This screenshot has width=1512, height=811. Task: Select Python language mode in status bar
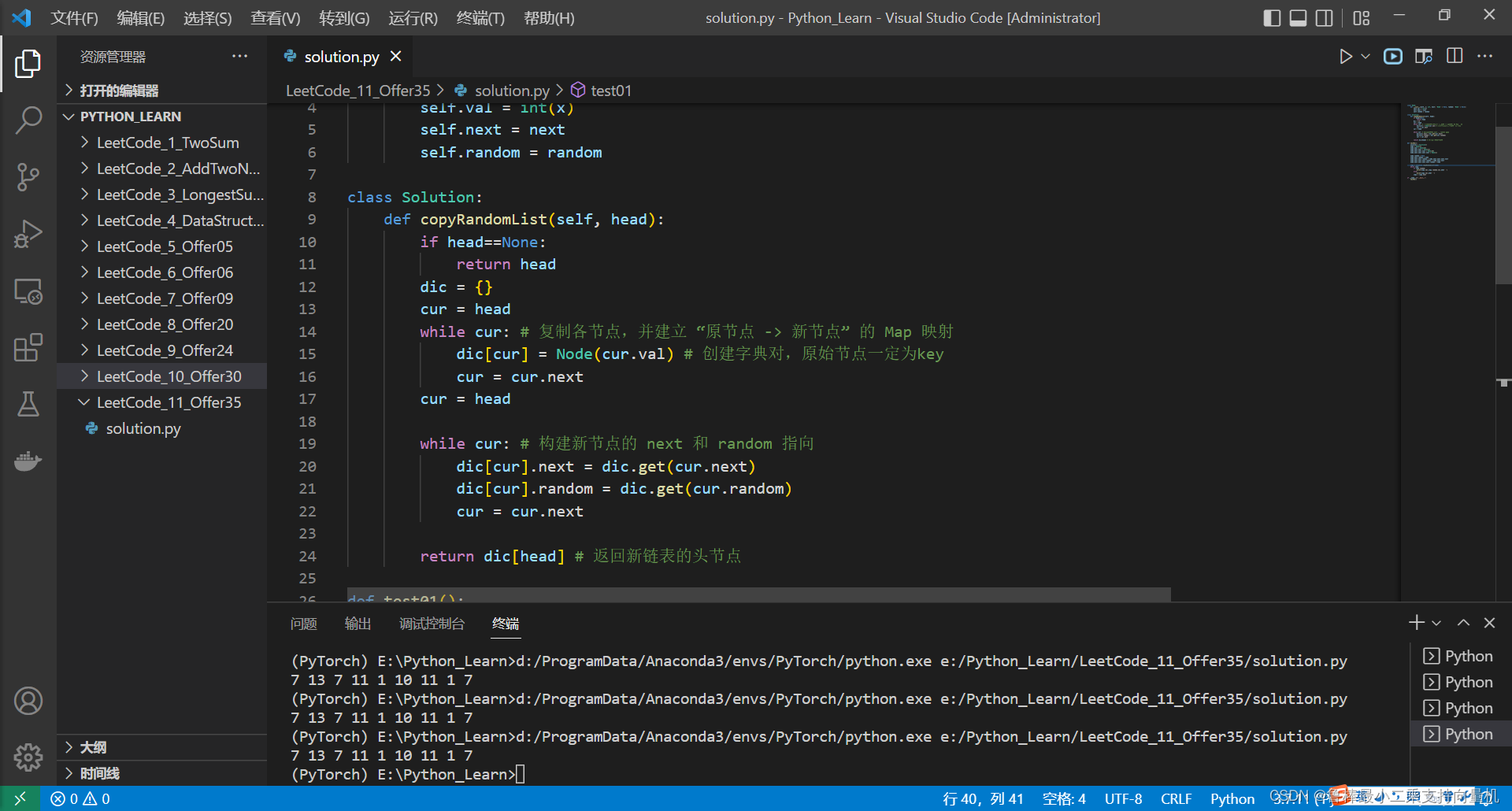pyautogui.click(x=1232, y=798)
